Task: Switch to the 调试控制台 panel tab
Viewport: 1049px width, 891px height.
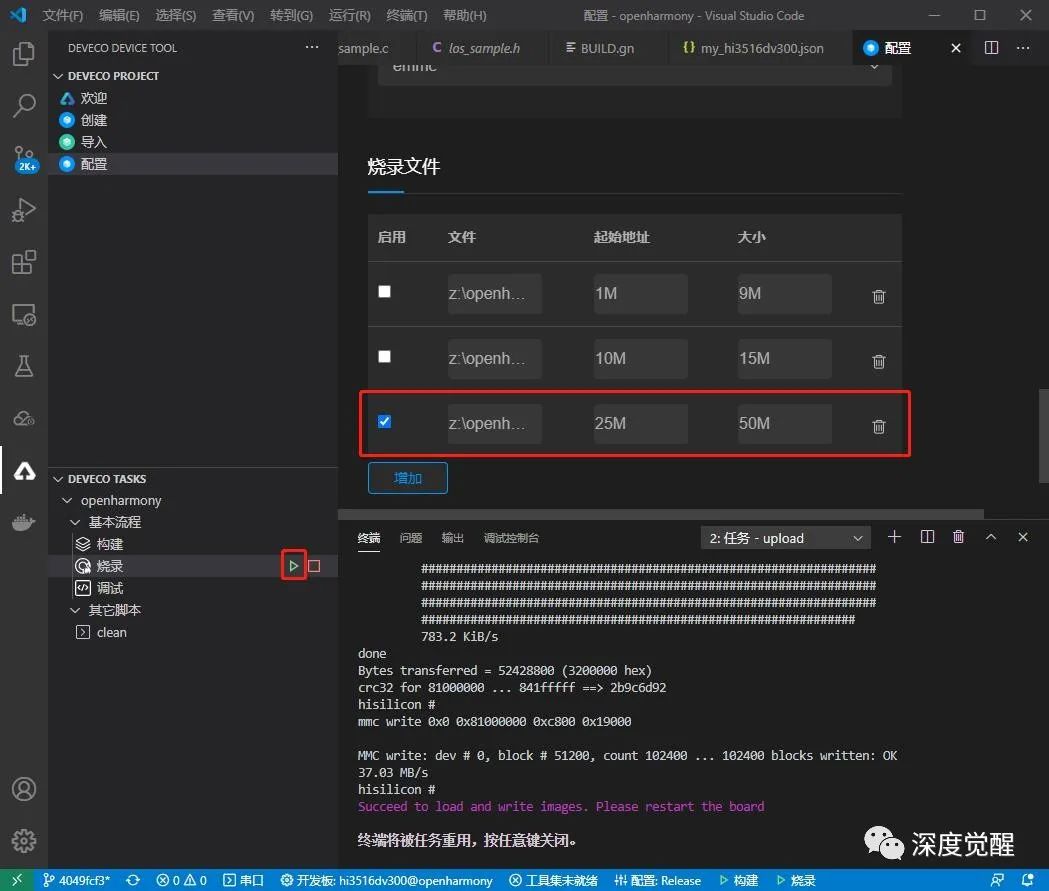Action: (511, 538)
